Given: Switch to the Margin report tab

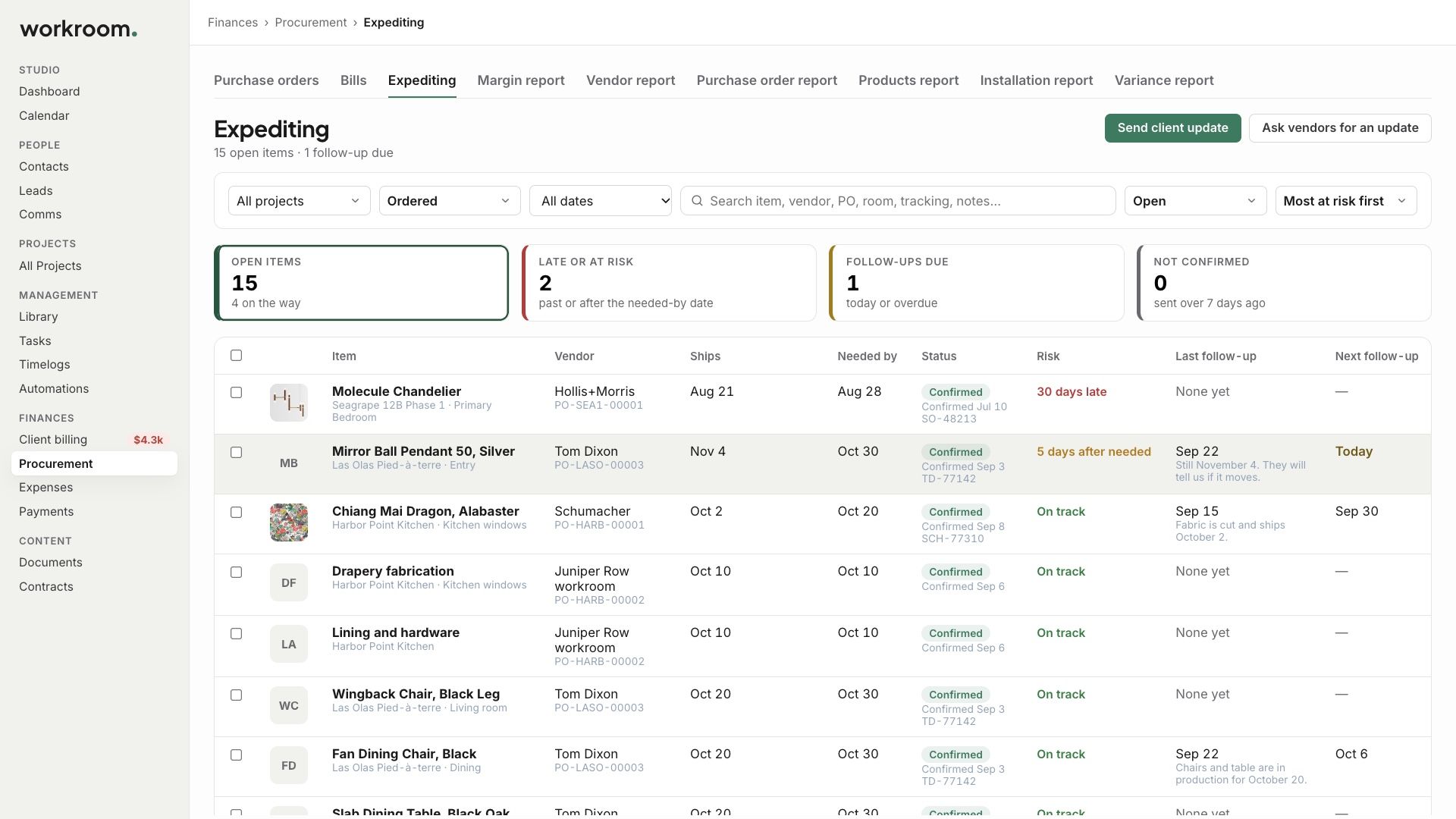Looking at the screenshot, I should tap(521, 80).
